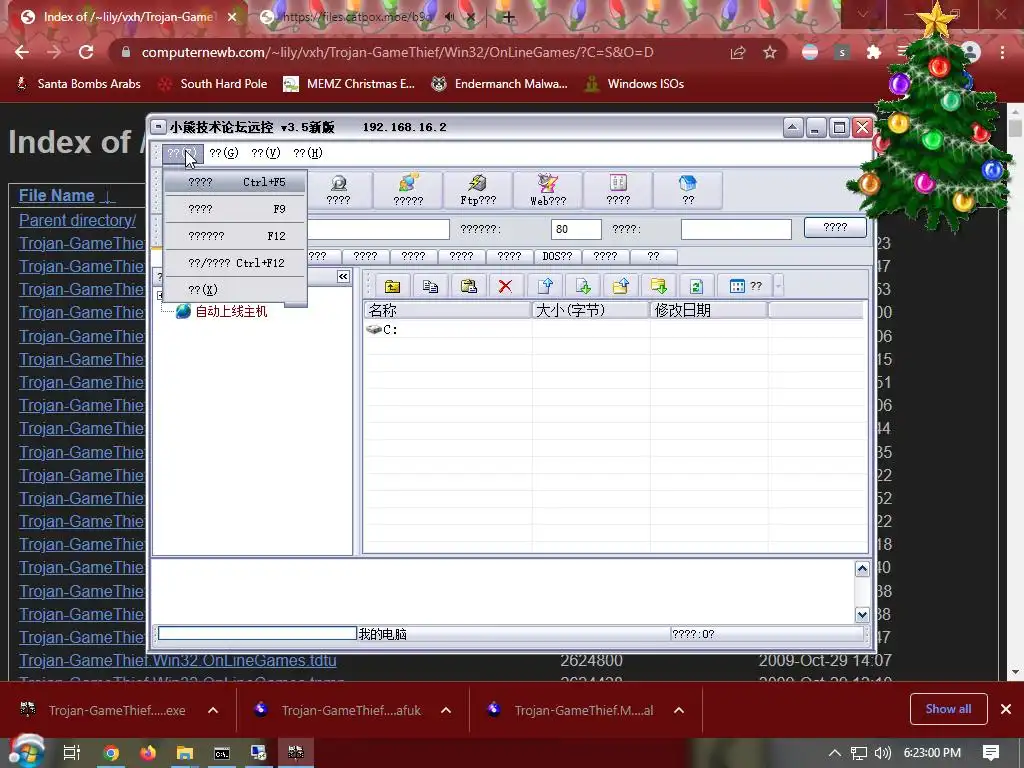Viewport: 1024px width, 768px height.
Task: Click the two-users toolbar button
Action: tap(408, 190)
